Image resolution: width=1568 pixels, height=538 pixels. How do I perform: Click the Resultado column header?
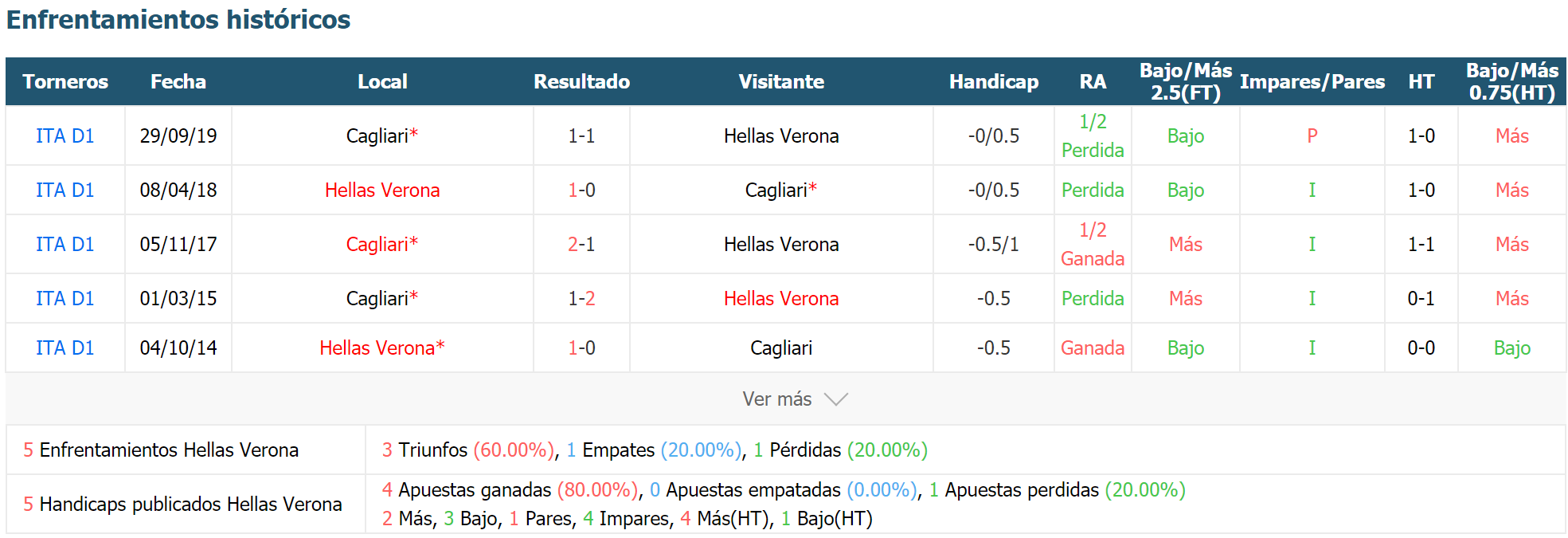pos(582,81)
